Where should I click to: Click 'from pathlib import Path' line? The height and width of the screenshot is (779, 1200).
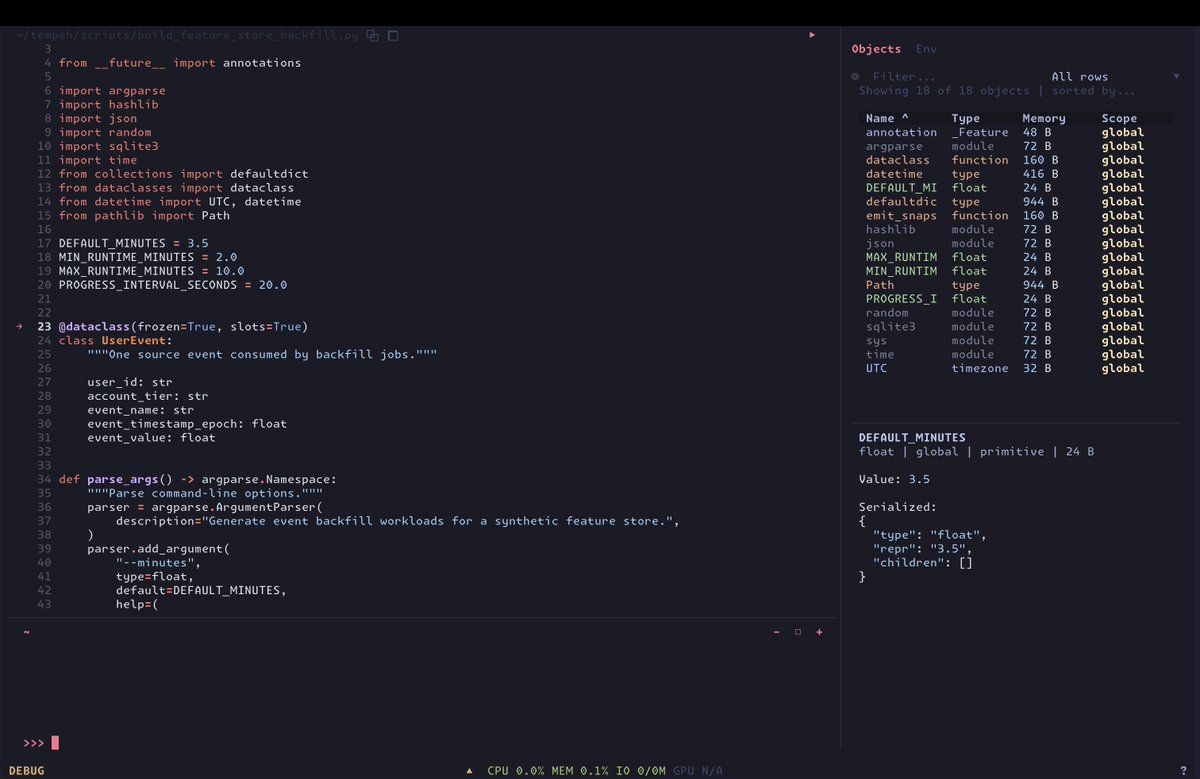144,215
